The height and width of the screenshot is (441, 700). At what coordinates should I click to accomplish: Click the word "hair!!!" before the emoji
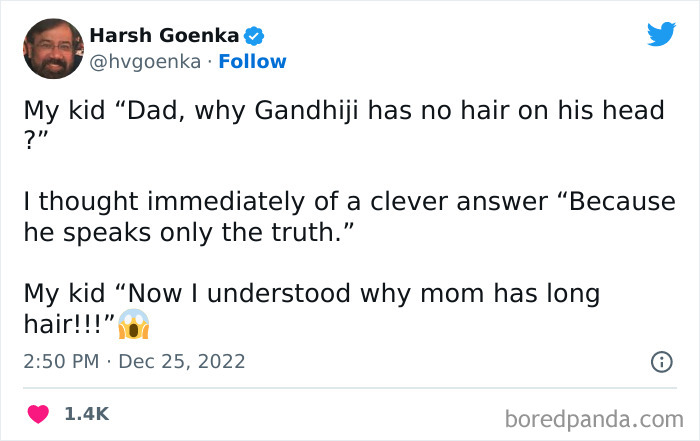tap(68, 322)
